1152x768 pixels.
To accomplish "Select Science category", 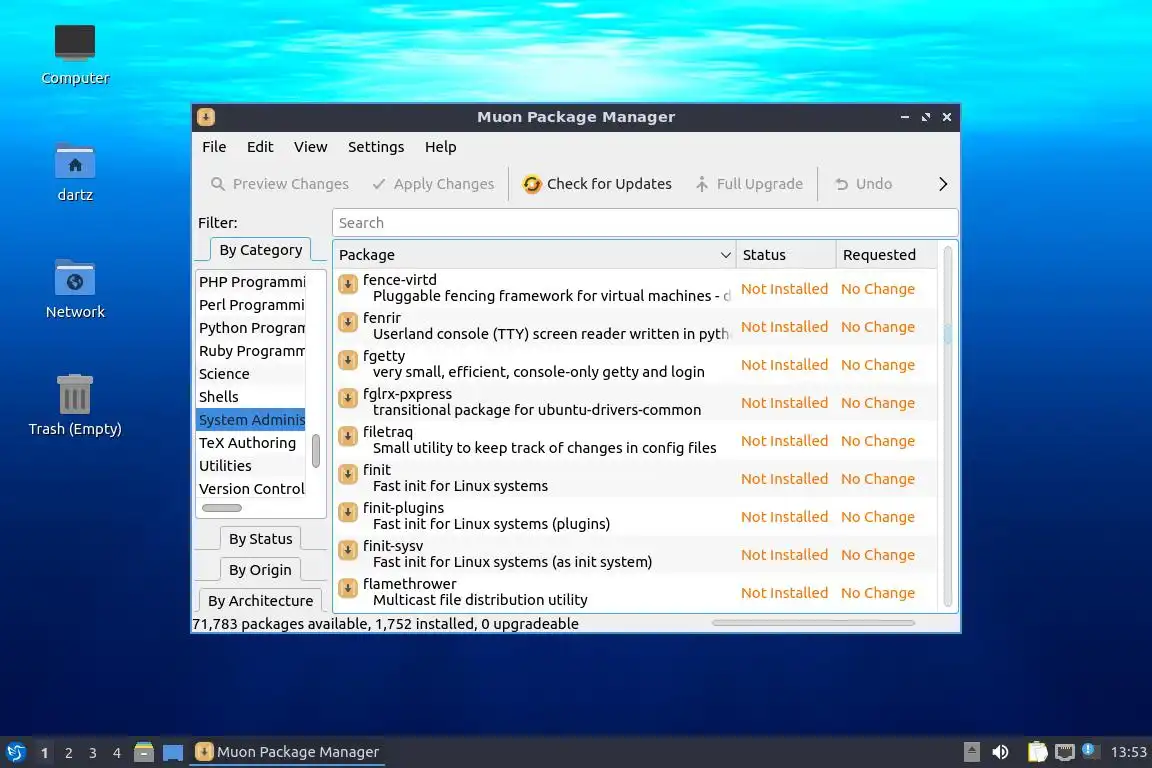I will [x=251, y=373].
